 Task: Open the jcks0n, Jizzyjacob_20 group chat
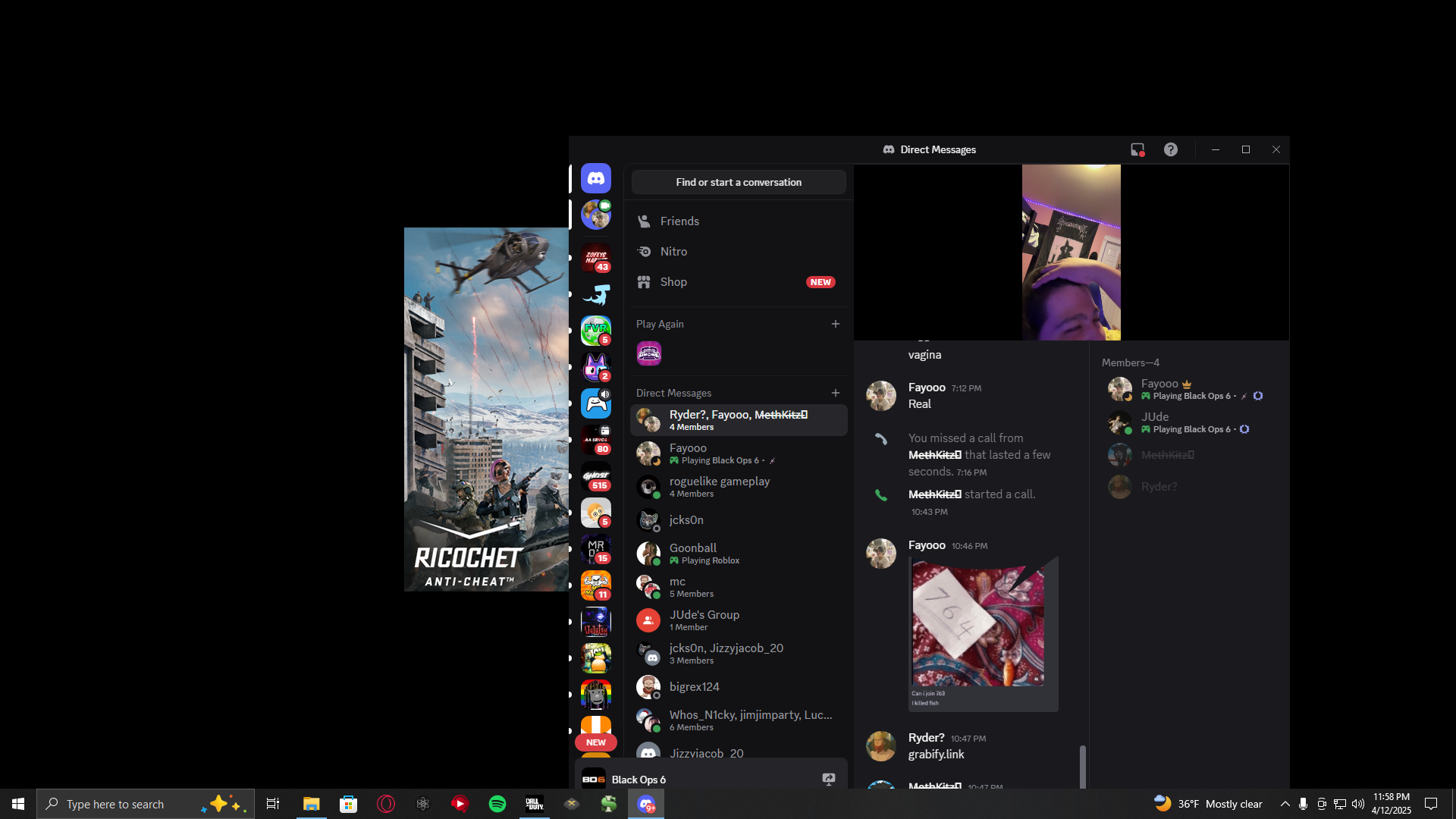pyautogui.click(x=739, y=654)
